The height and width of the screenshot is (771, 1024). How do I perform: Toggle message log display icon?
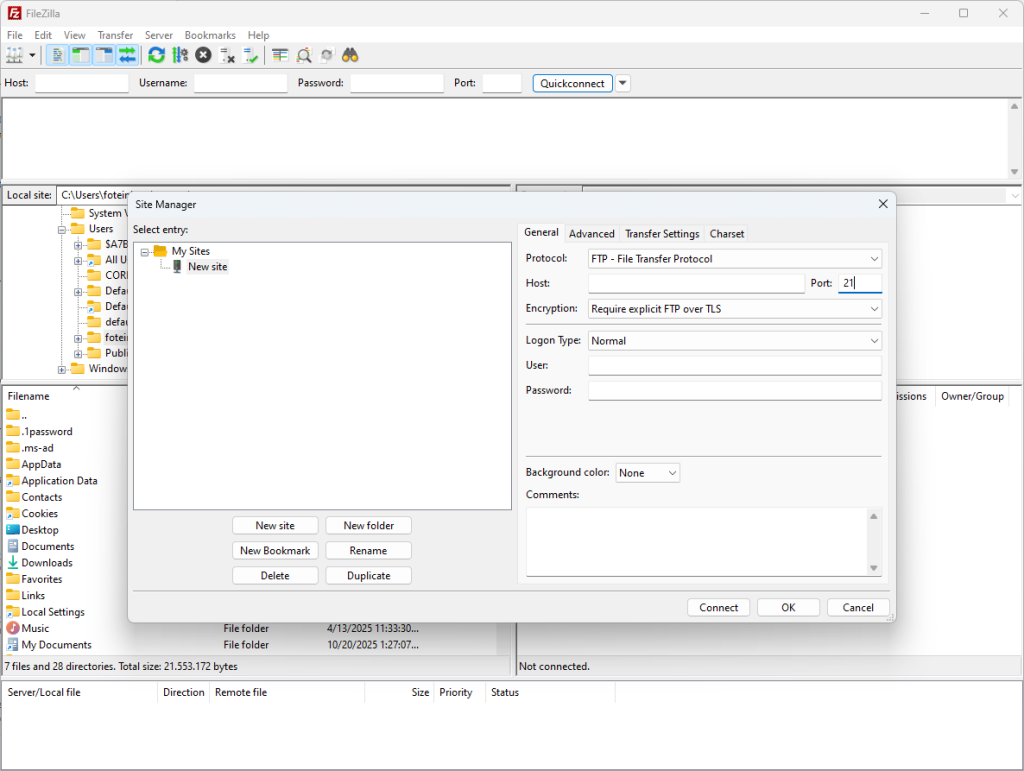pos(58,55)
